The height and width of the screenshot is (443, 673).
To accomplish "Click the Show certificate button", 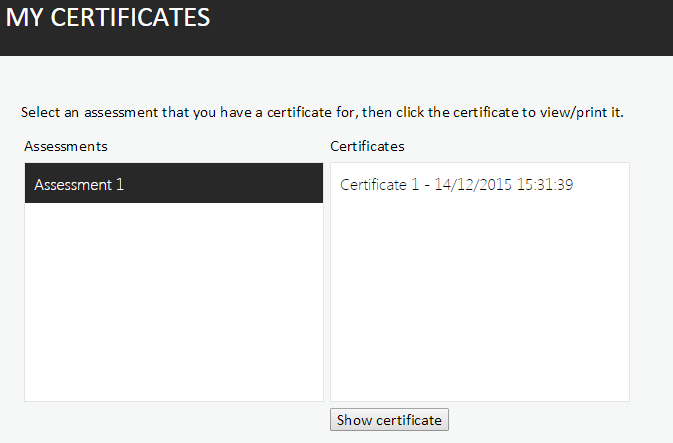I will (x=389, y=419).
